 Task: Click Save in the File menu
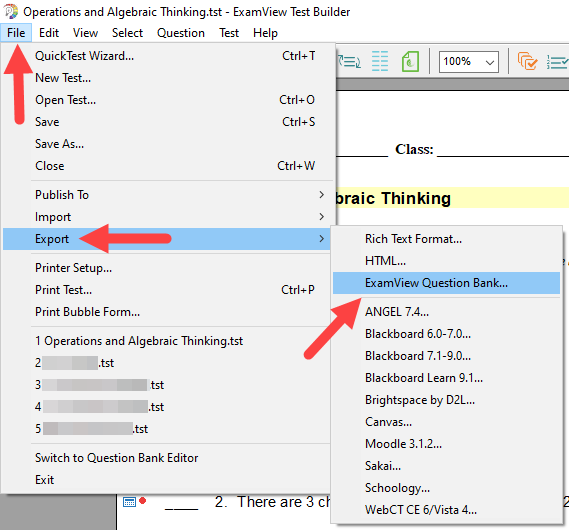point(168,122)
